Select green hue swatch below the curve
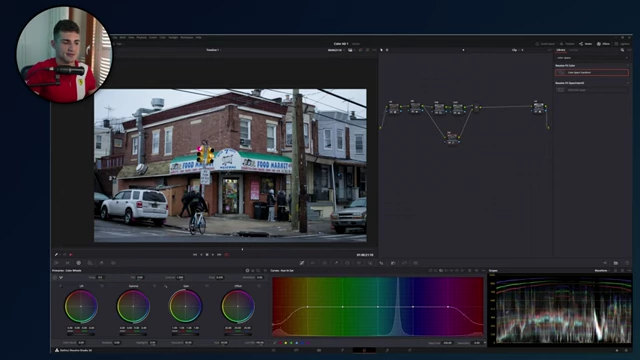Screen dimensions: 640x360 click(x=291, y=343)
